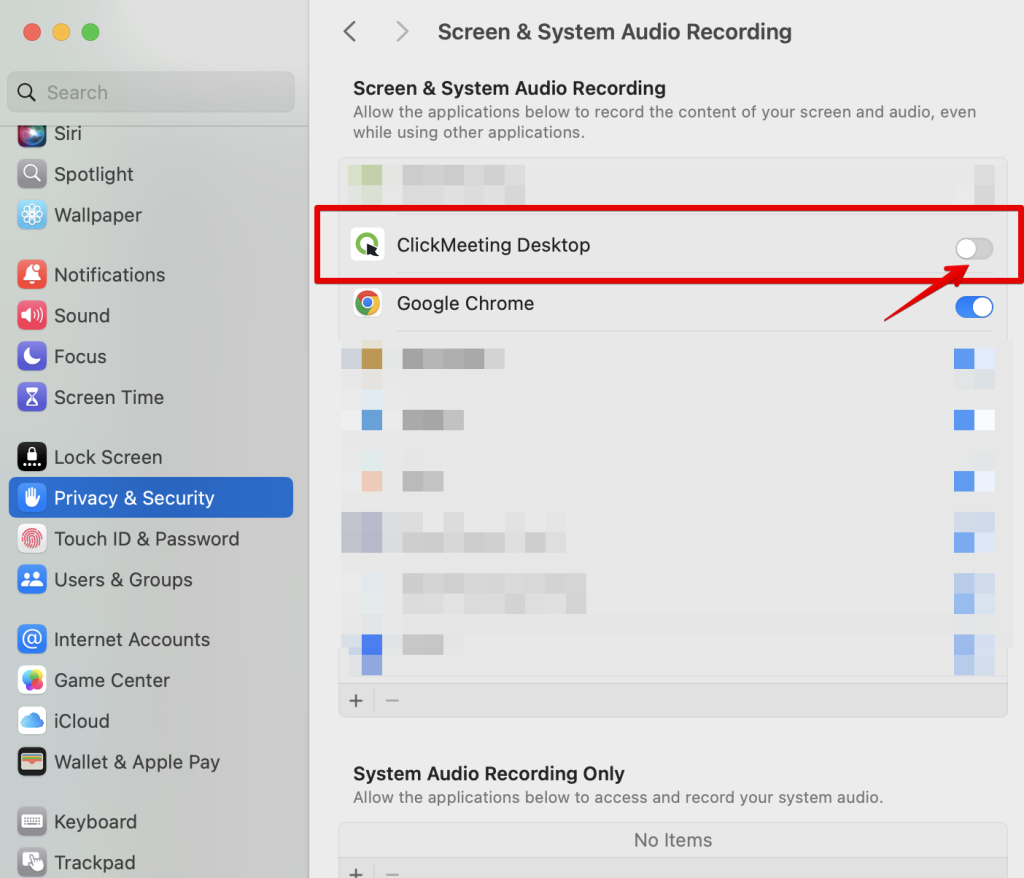This screenshot has height=878, width=1024.
Task: Click the search magnifying glass icon
Action: click(26, 92)
